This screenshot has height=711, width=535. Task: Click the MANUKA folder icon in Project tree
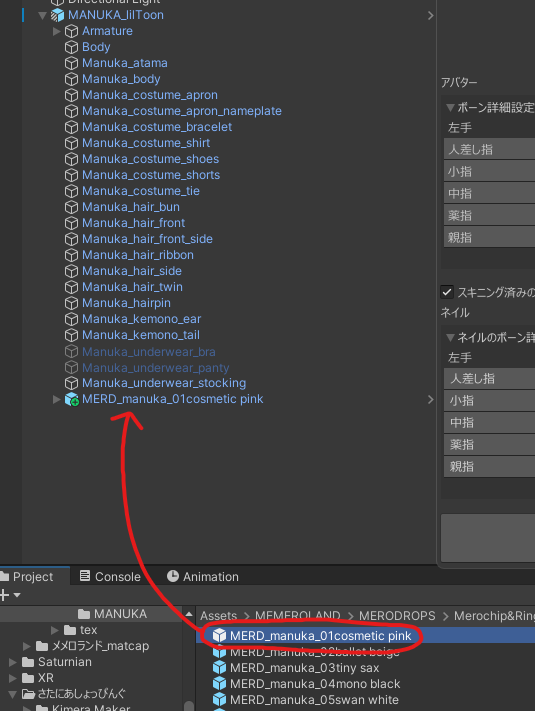[x=84, y=614]
